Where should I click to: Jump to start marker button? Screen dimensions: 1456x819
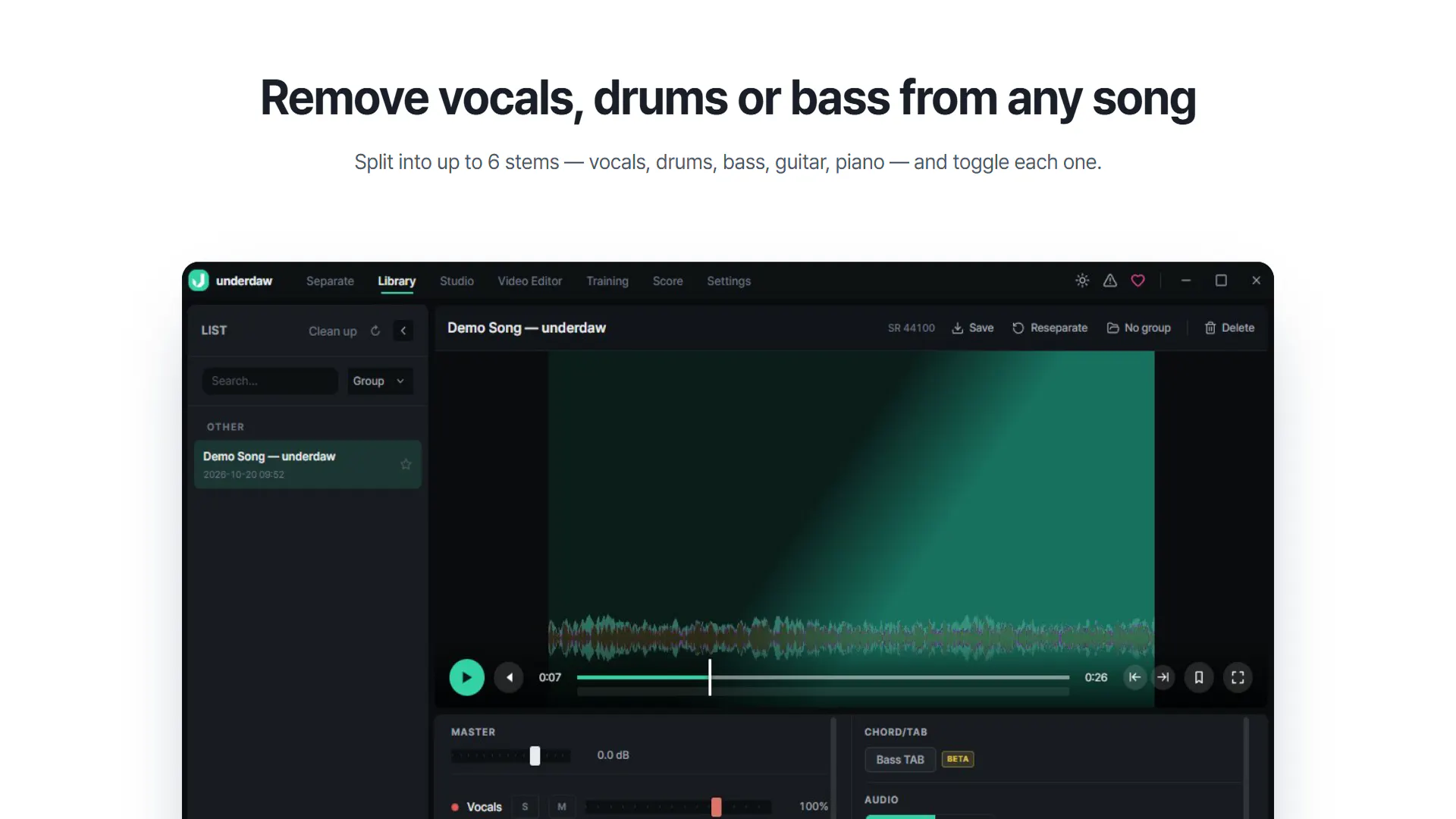[1134, 677]
